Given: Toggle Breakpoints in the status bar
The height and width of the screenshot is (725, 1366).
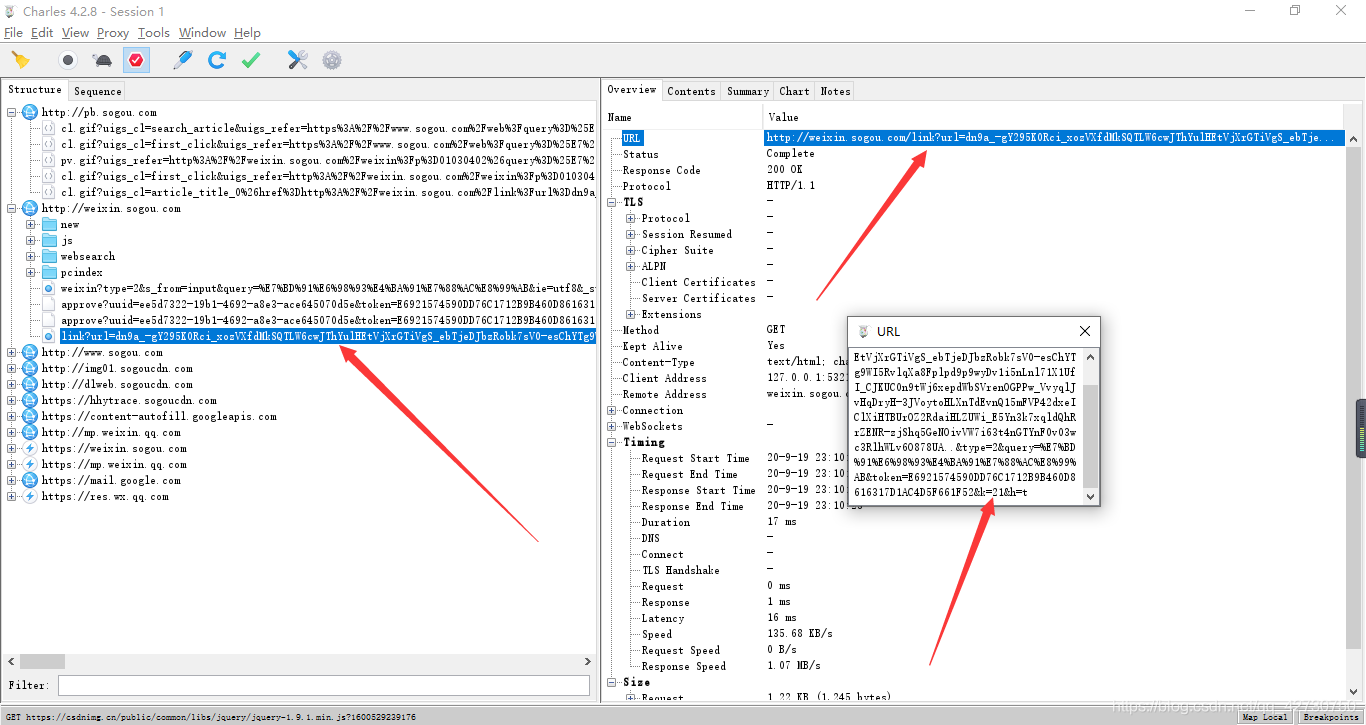Looking at the screenshot, I should [1331, 717].
